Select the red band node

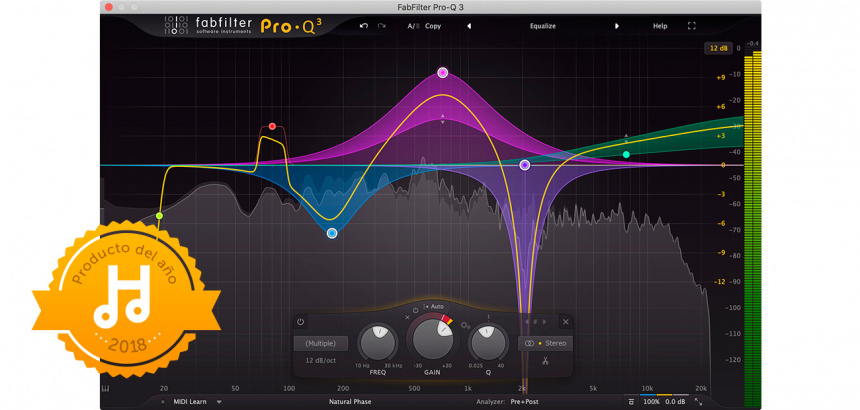coord(272,127)
